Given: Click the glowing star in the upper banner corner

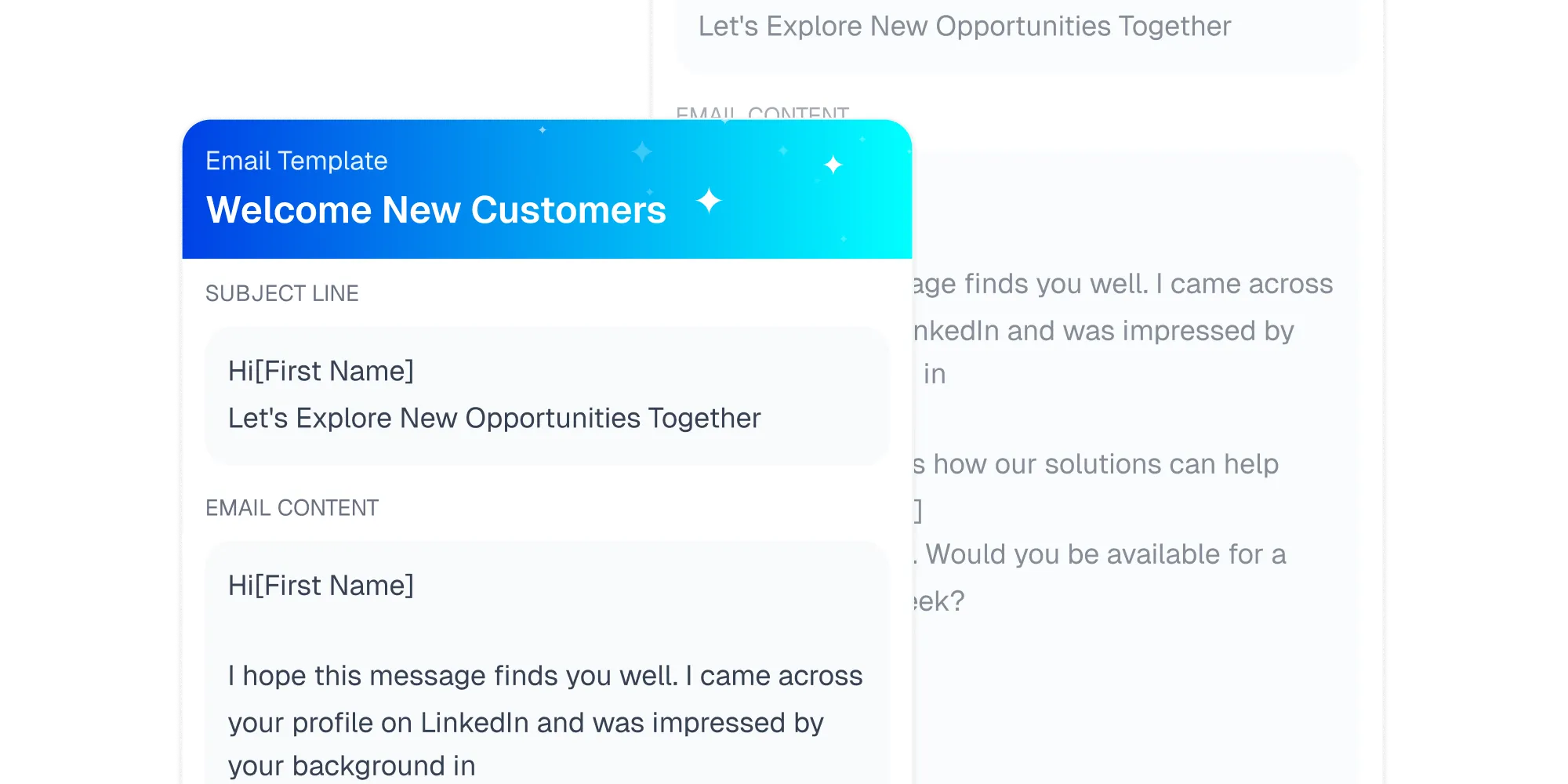Looking at the screenshot, I should [x=833, y=165].
